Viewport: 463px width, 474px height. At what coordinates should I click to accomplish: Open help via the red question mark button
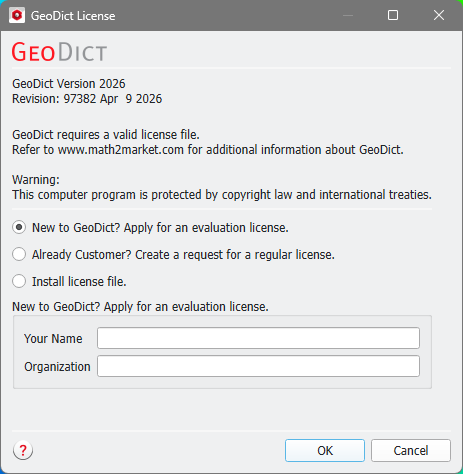(23, 450)
